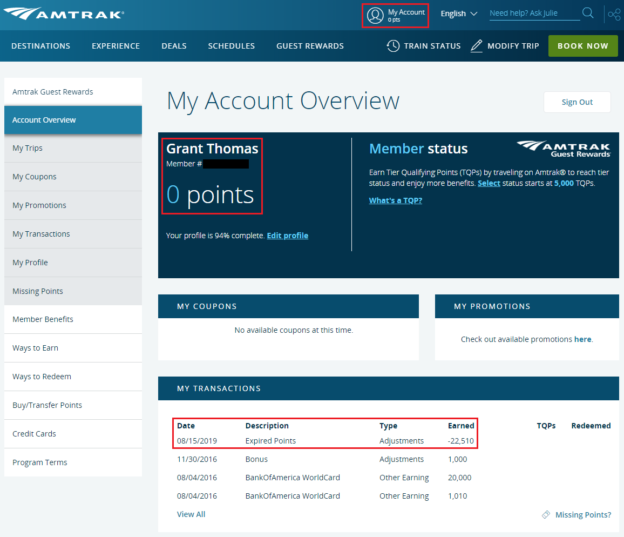The height and width of the screenshot is (537, 624).
Task: Open My Promotions in sidebar
Action: click(x=73, y=205)
